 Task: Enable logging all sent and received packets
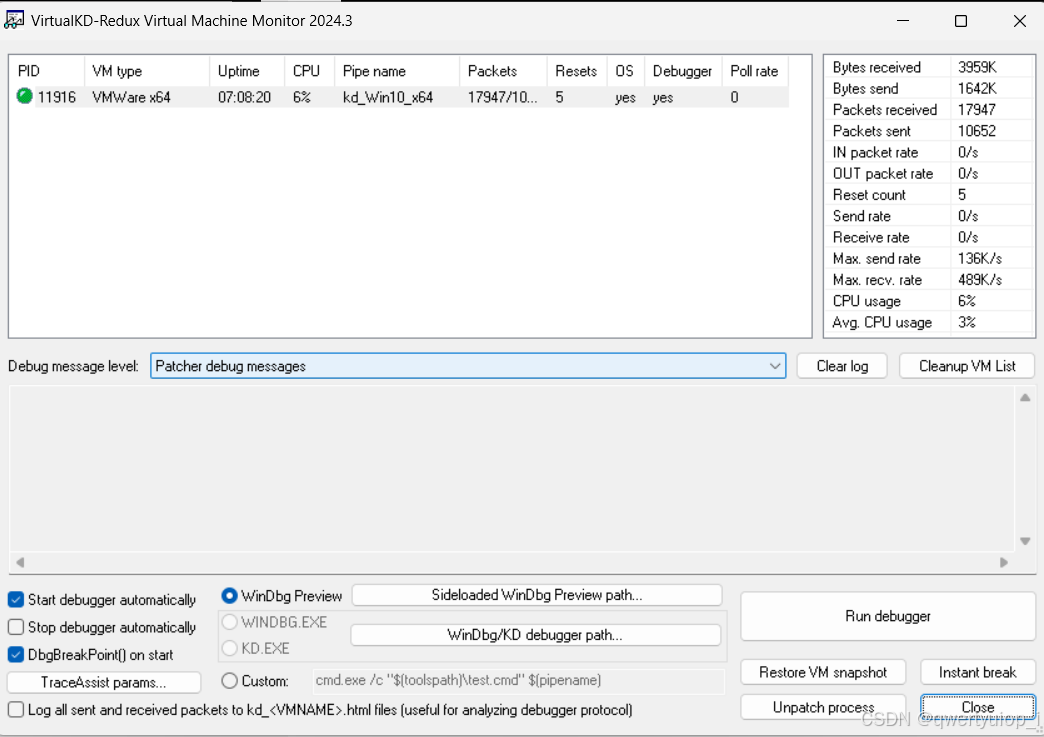click(x=16, y=710)
